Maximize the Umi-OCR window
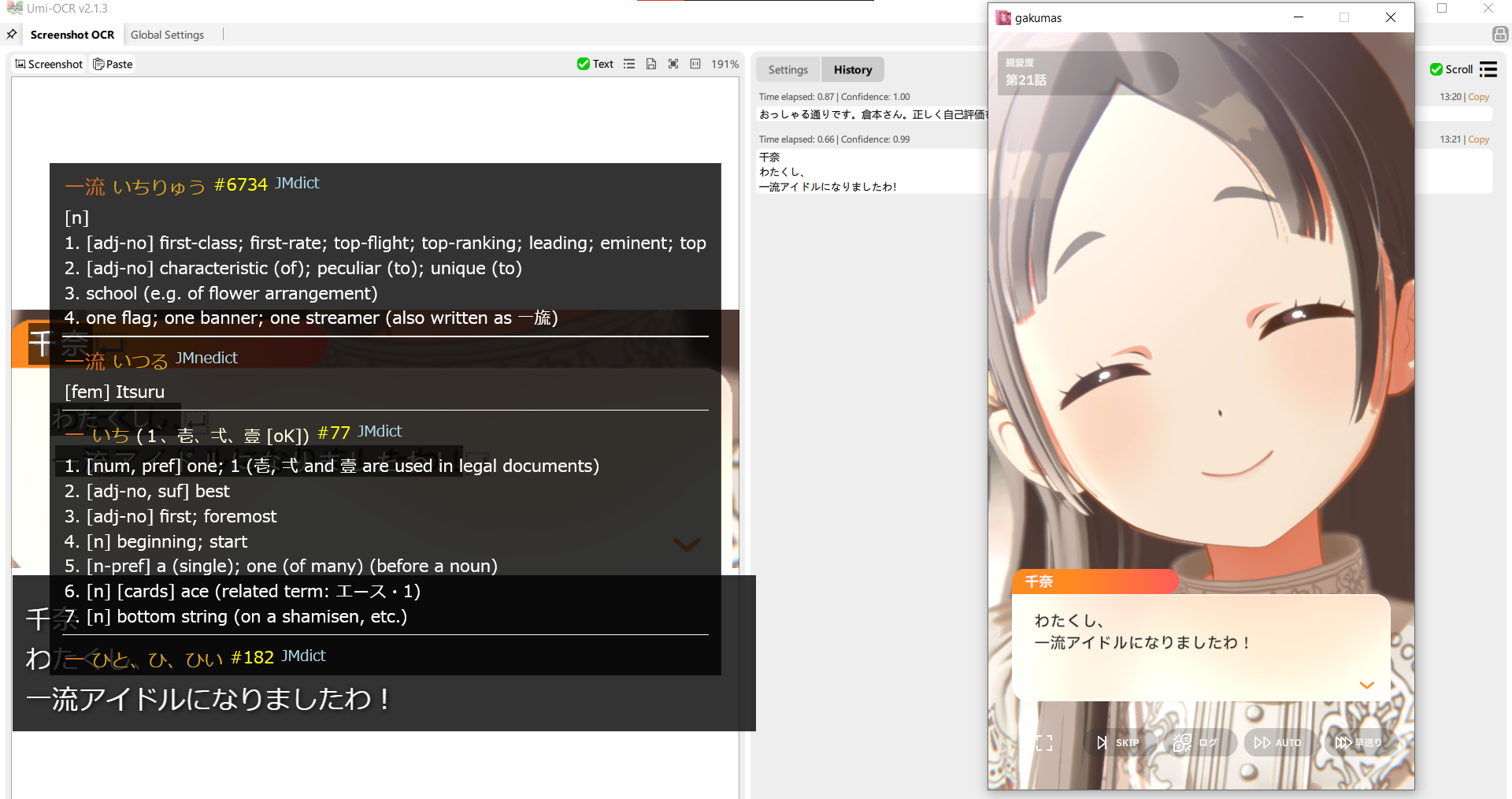The height and width of the screenshot is (799, 1512). [1442, 8]
